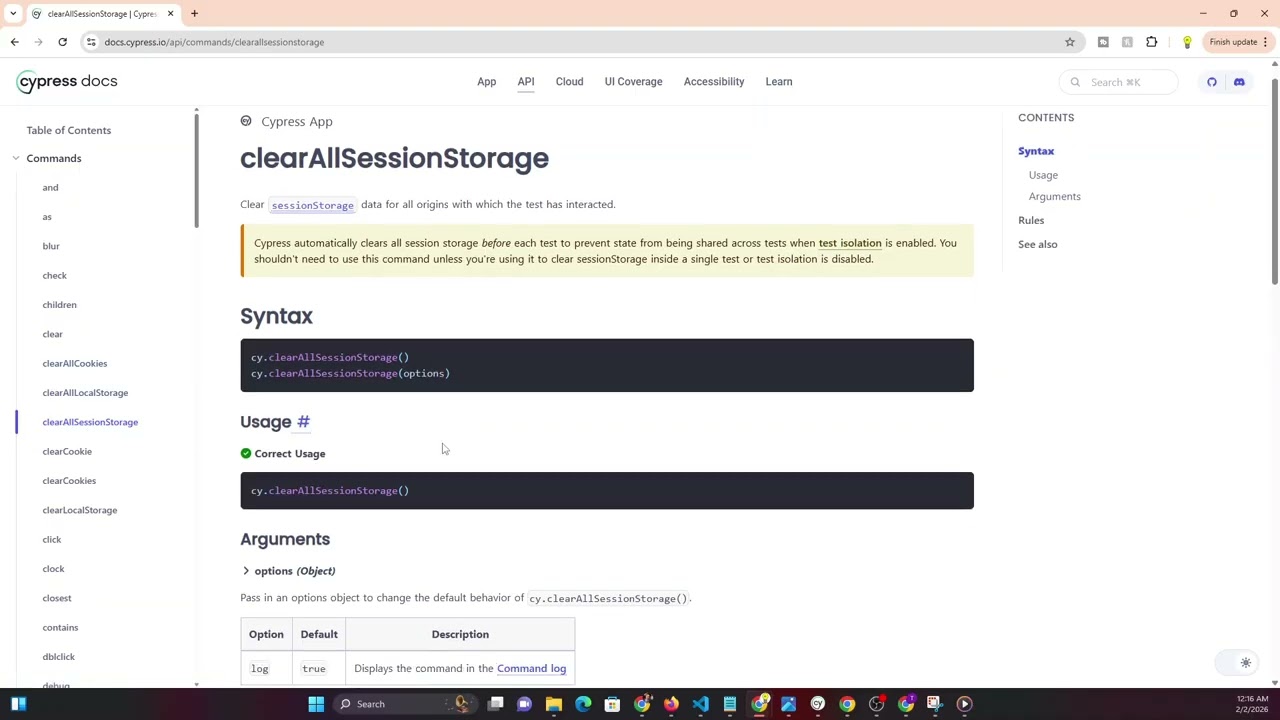Open the clearAllCookies command in the sidebar
Viewport: 1280px width, 720px height.
[74, 364]
